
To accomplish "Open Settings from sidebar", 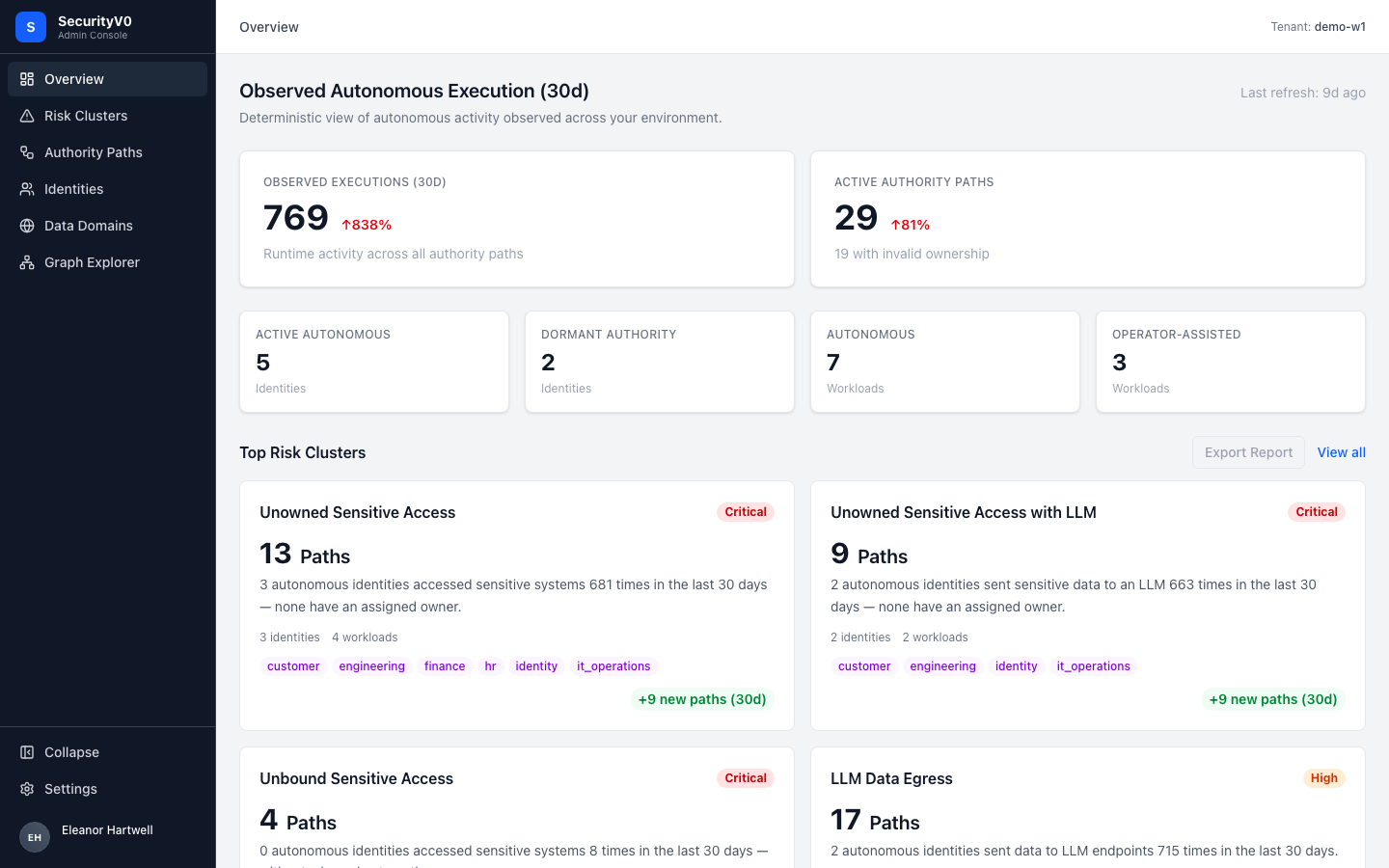I will point(107,789).
